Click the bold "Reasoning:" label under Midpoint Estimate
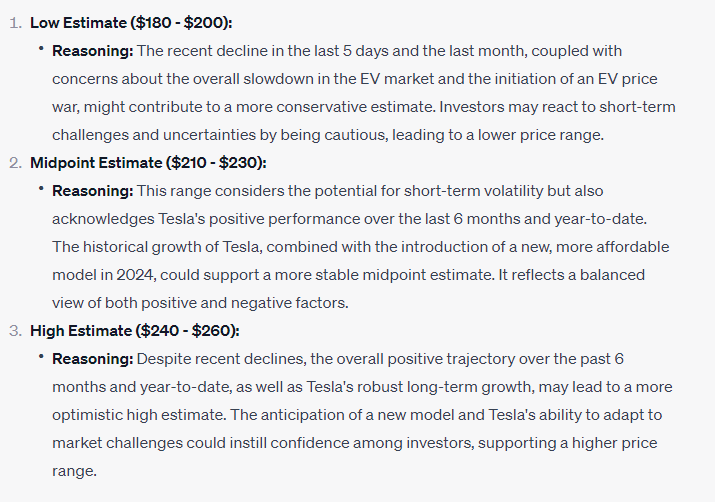 (x=91, y=190)
